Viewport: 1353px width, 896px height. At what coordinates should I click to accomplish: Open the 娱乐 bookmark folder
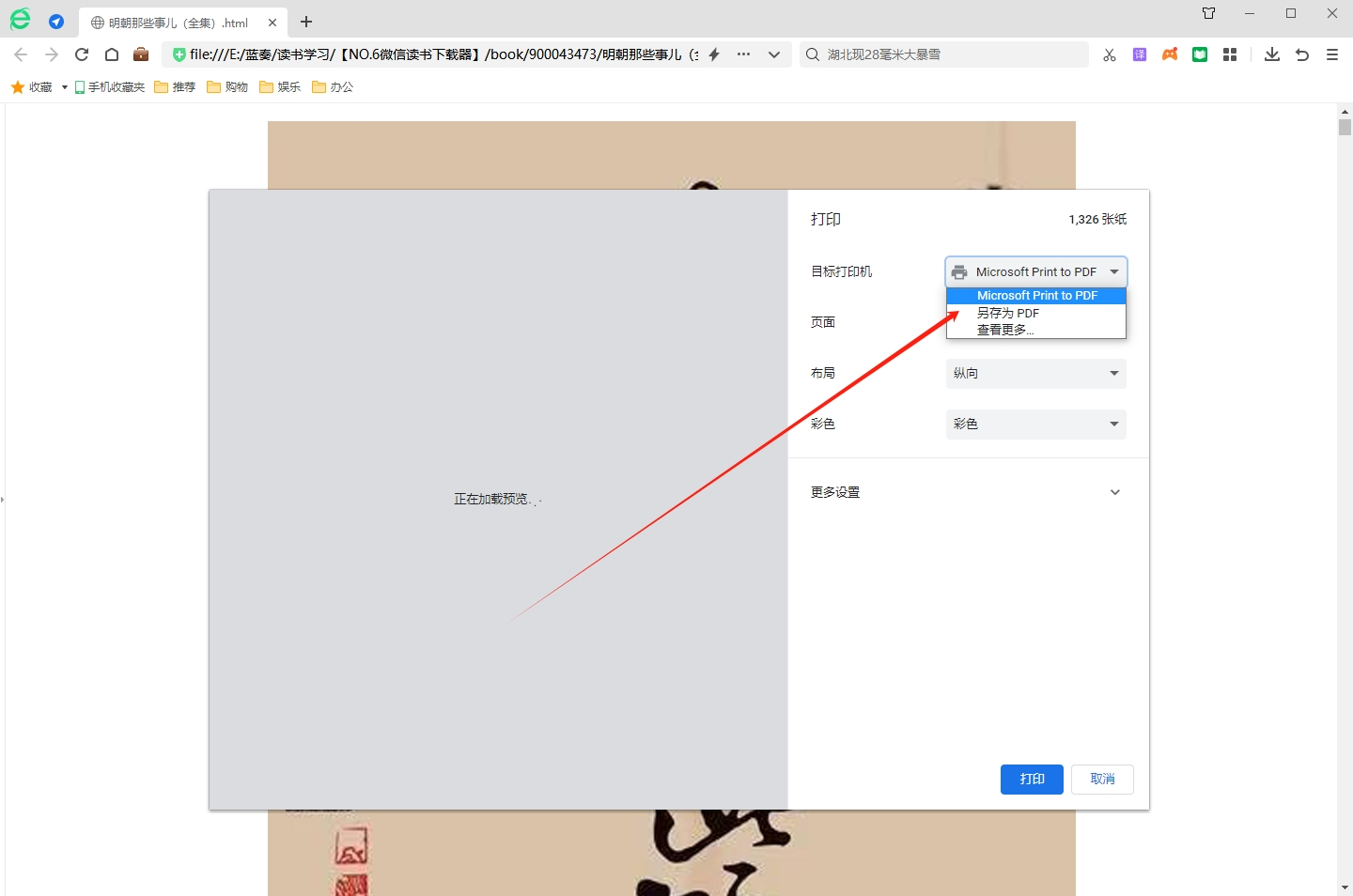(x=280, y=87)
